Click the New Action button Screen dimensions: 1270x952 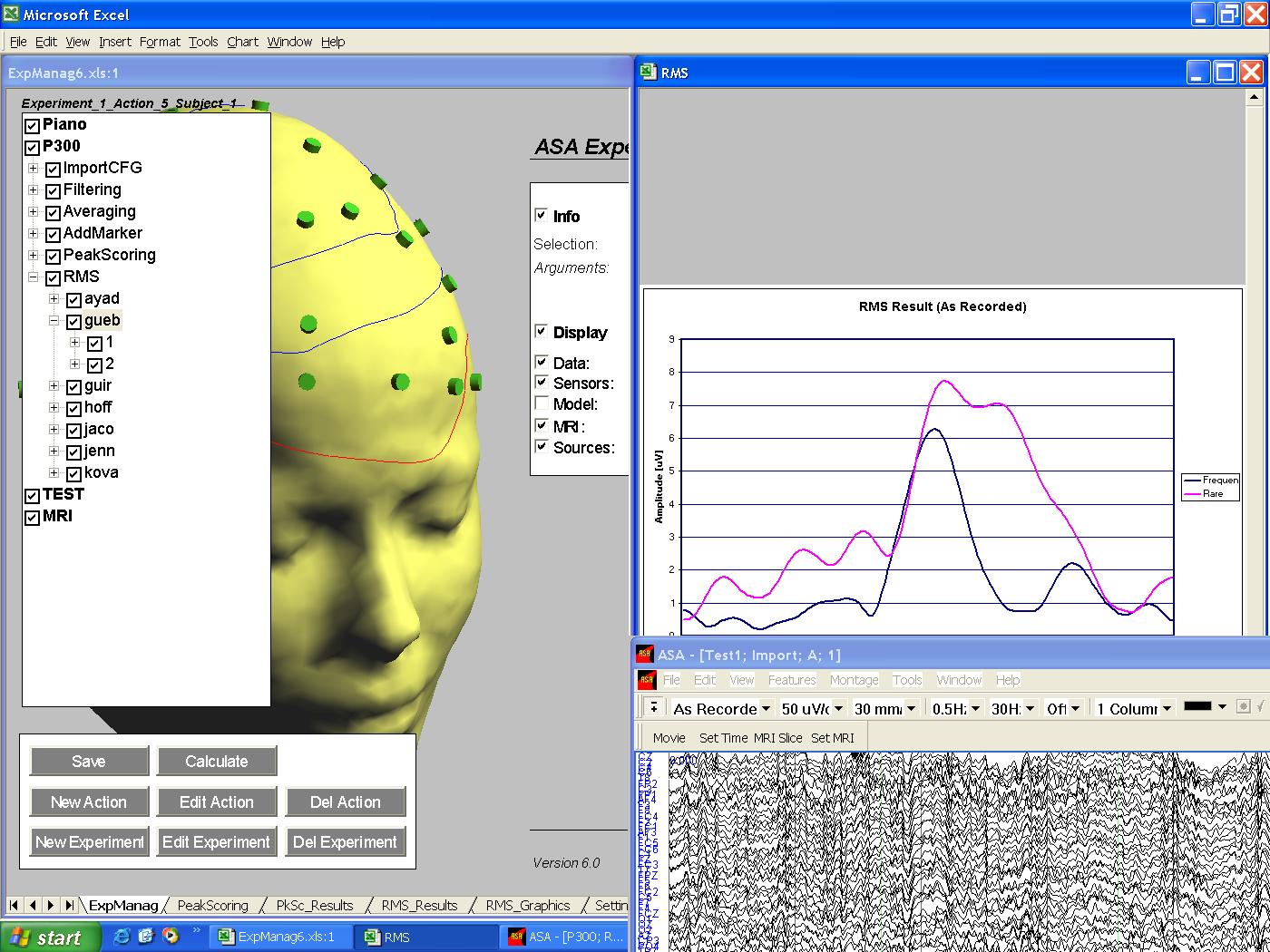coord(89,802)
